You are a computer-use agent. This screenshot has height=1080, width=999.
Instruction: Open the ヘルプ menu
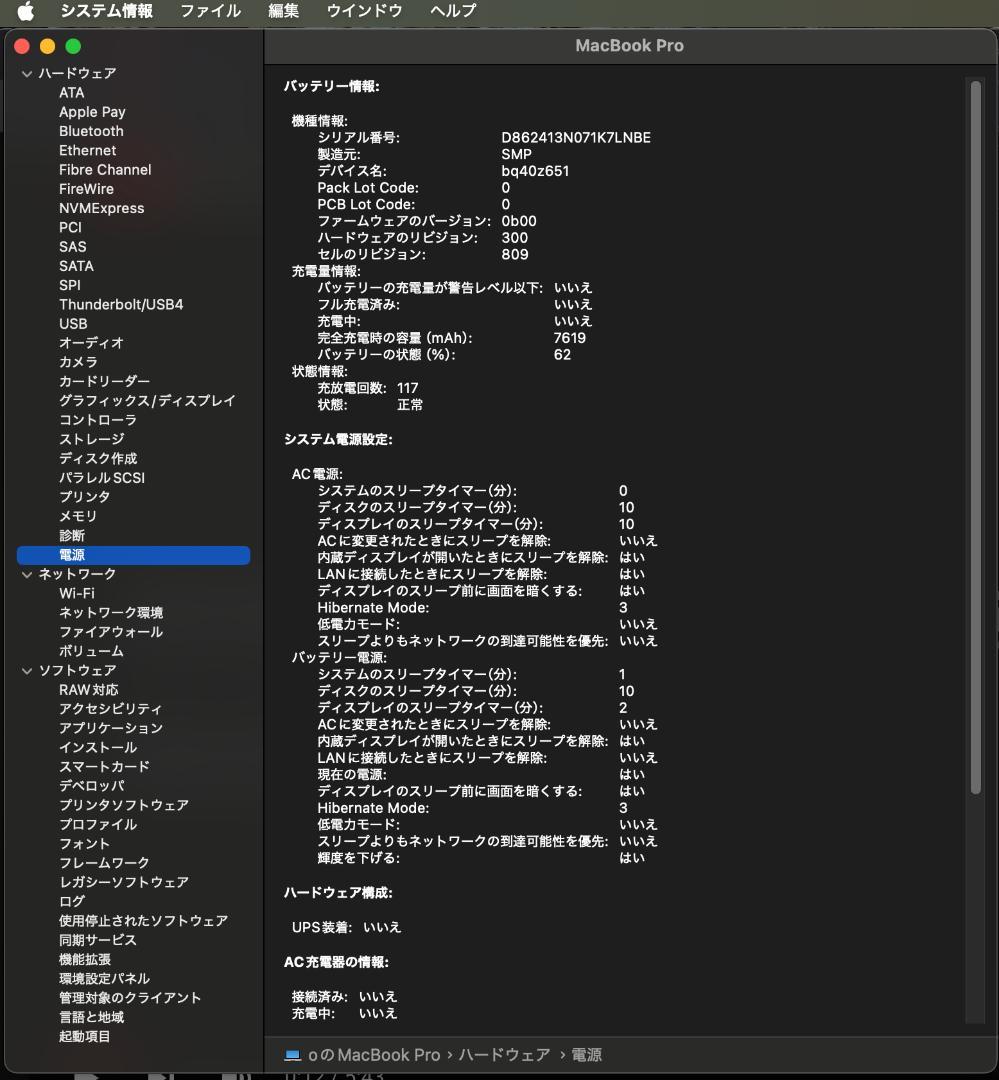click(453, 11)
